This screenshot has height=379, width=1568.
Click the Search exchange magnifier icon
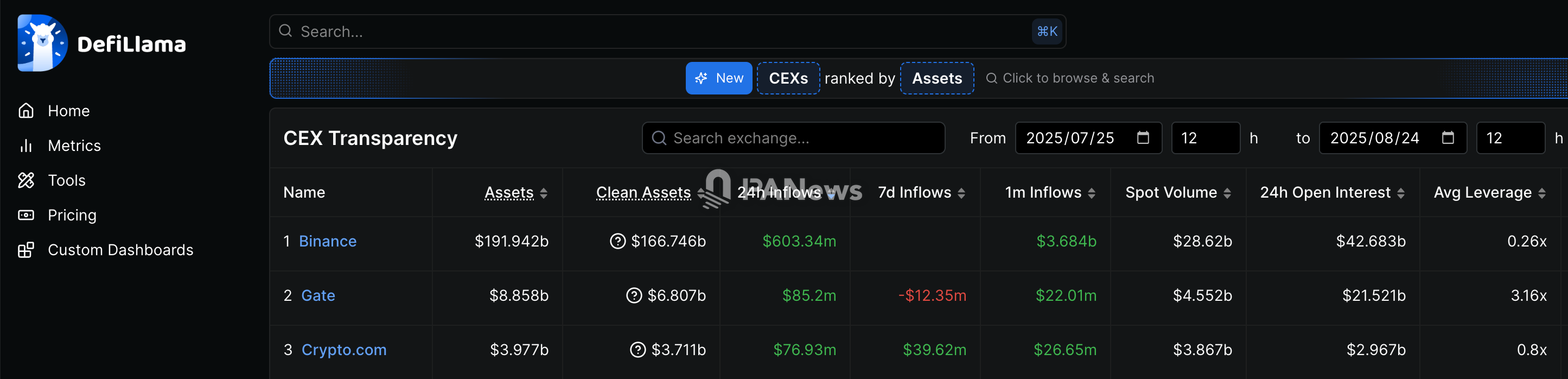[x=659, y=138]
